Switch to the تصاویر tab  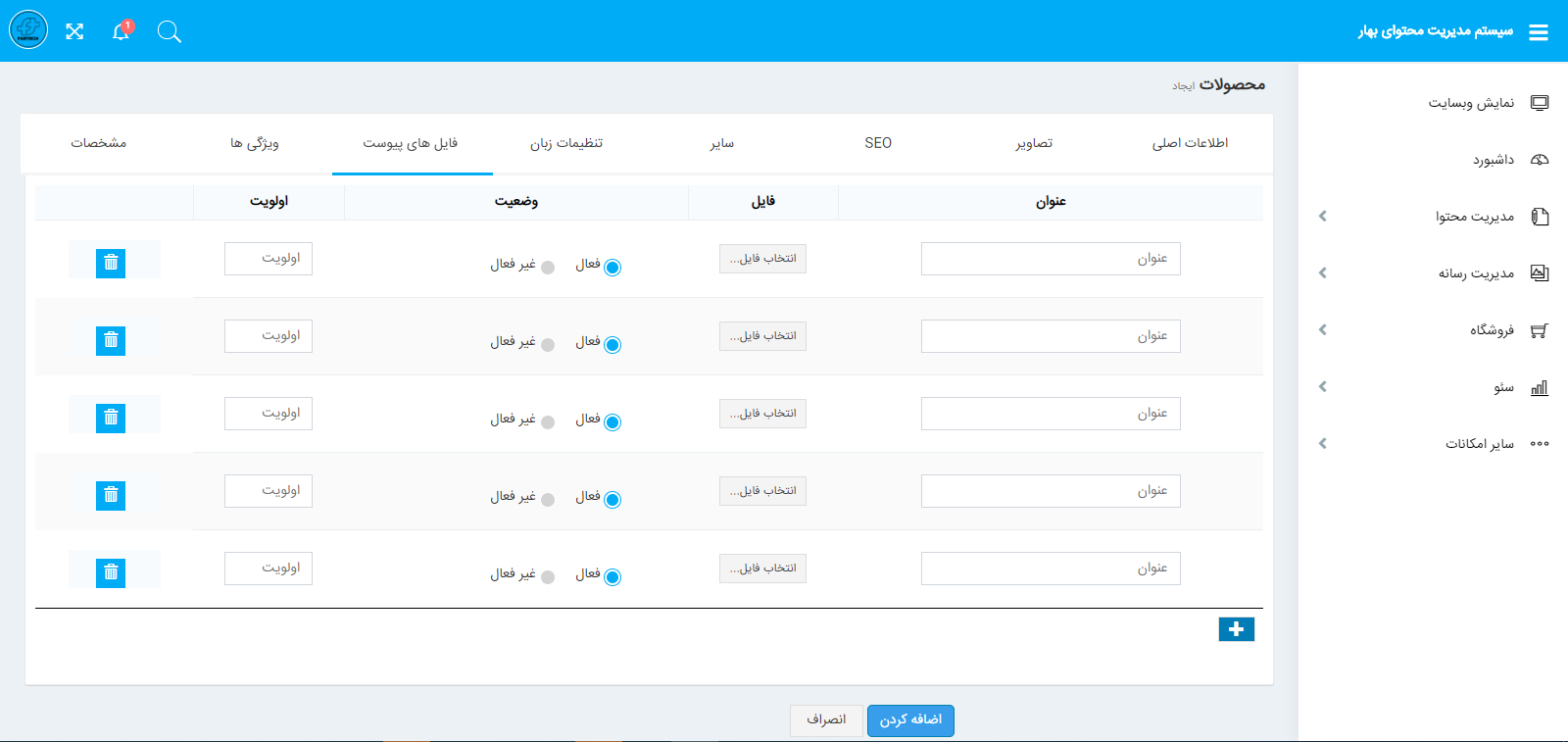[1034, 143]
